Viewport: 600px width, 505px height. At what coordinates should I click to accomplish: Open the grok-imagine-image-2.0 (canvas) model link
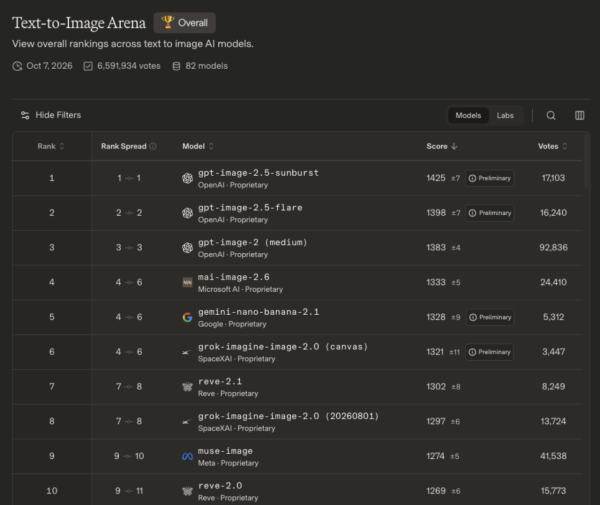(283, 347)
